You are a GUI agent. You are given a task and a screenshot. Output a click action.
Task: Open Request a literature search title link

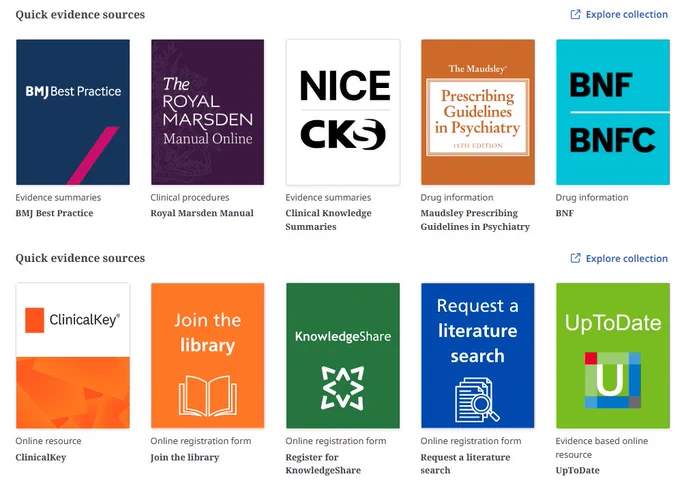[x=465, y=464]
